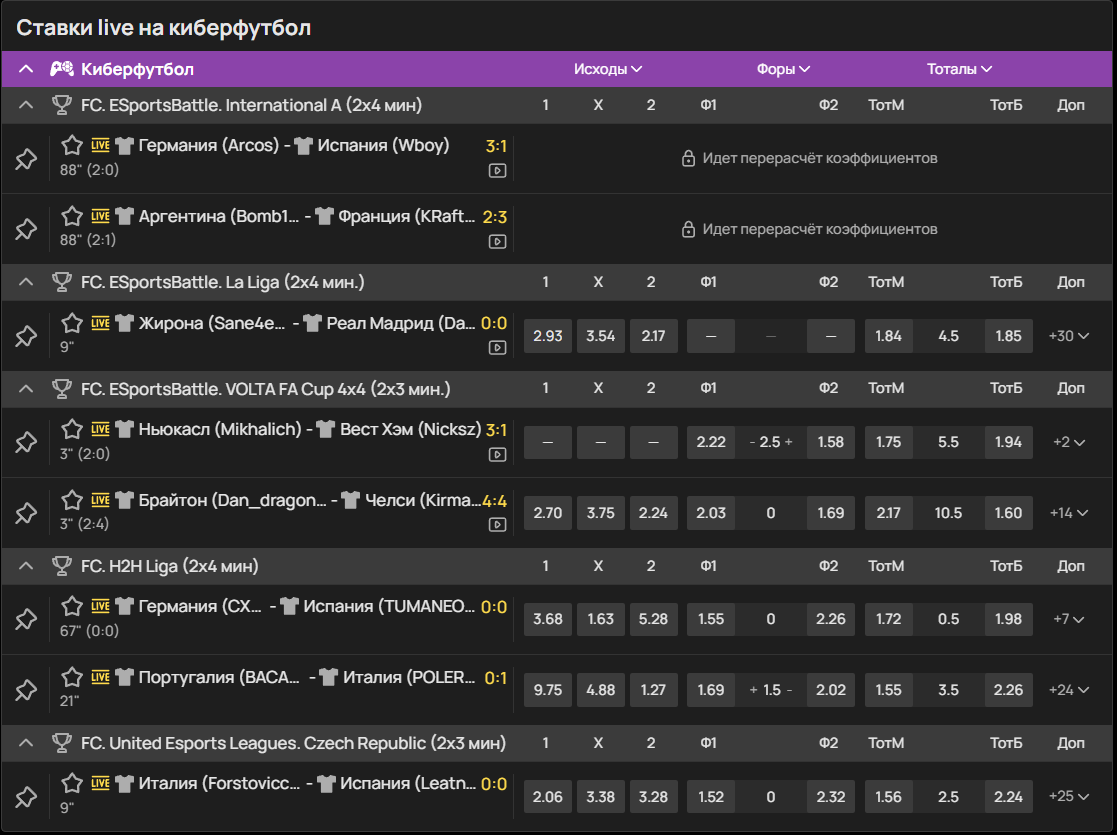Star the Брайтон vs Челси match as favorite
The image size is (1117, 835).
point(72,500)
